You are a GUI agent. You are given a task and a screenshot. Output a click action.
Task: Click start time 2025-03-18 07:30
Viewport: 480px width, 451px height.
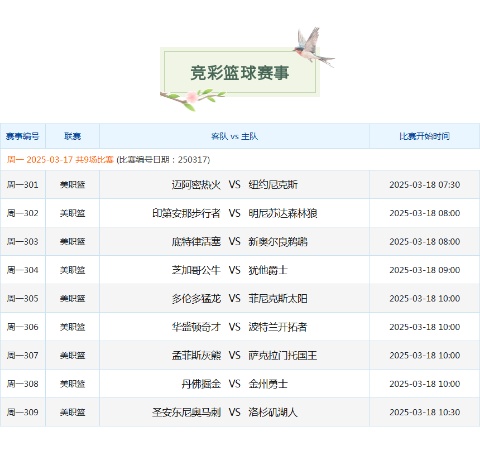pyautogui.click(x=425, y=185)
